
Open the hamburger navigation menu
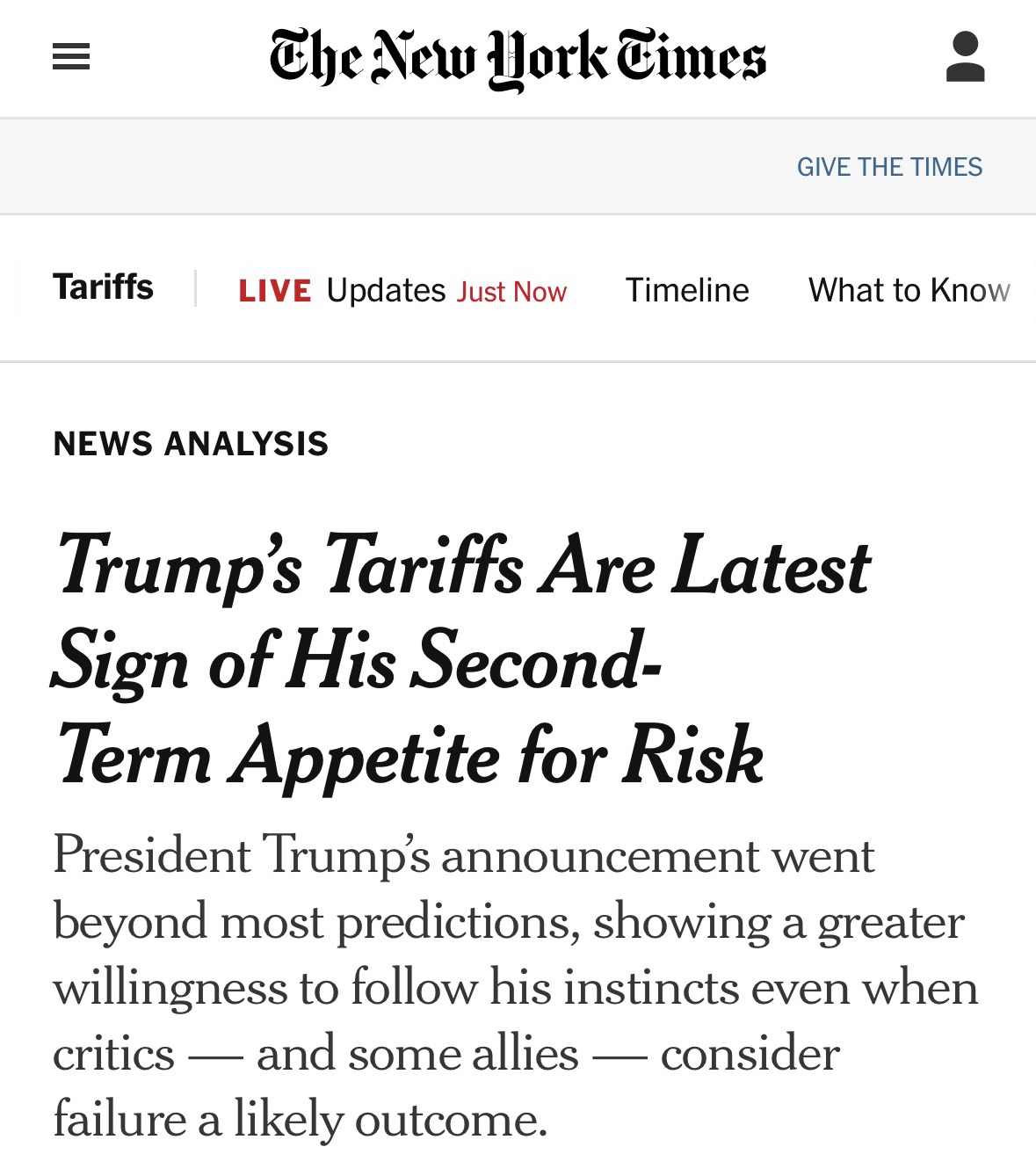[x=71, y=58]
